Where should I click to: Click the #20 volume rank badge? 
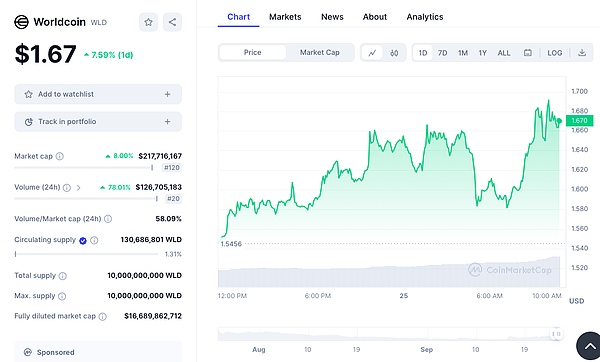(x=173, y=199)
